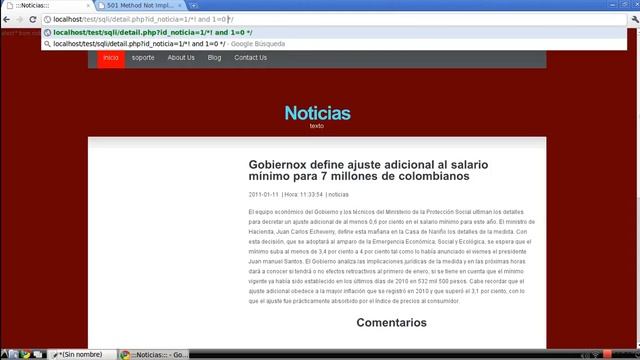Image resolution: width=640 pixels, height=360 pixels.
Task: Click the new tab plus button
Action: point(194,5)
